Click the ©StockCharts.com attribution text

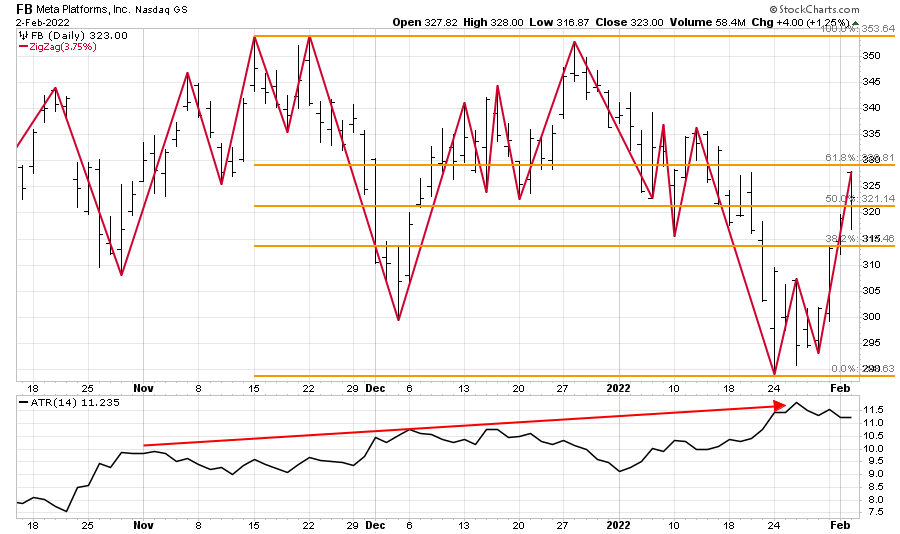[814, 9]
